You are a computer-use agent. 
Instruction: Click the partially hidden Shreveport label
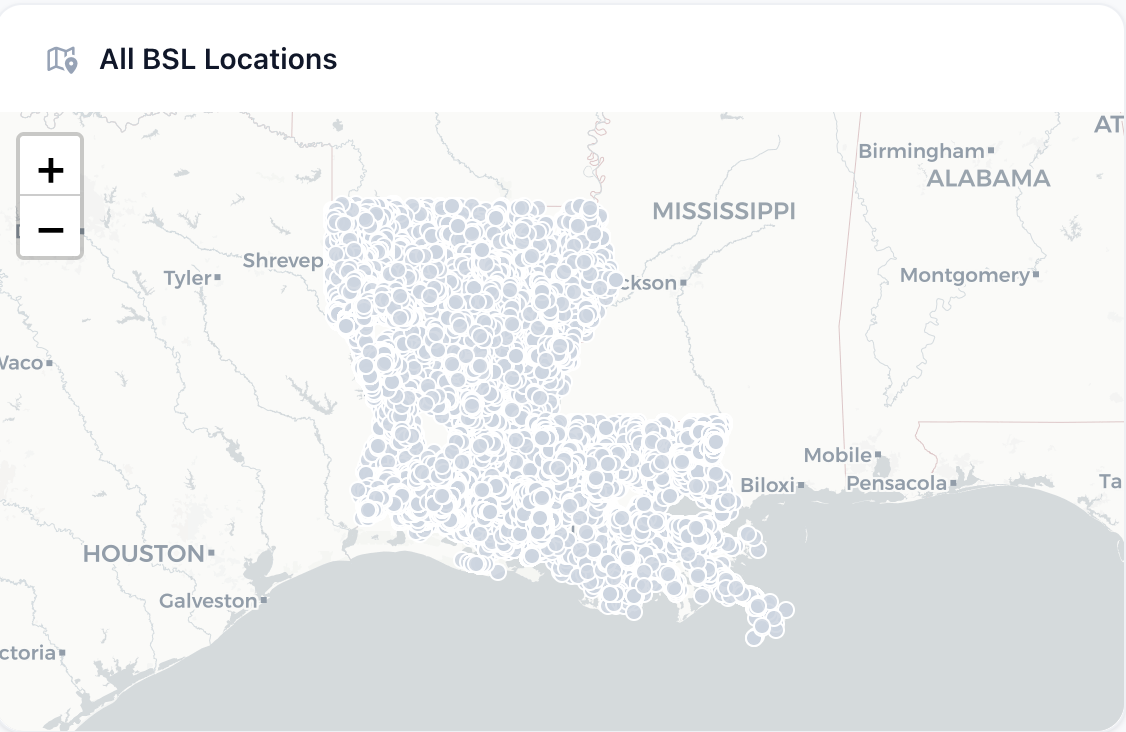[x=283, y=261]
